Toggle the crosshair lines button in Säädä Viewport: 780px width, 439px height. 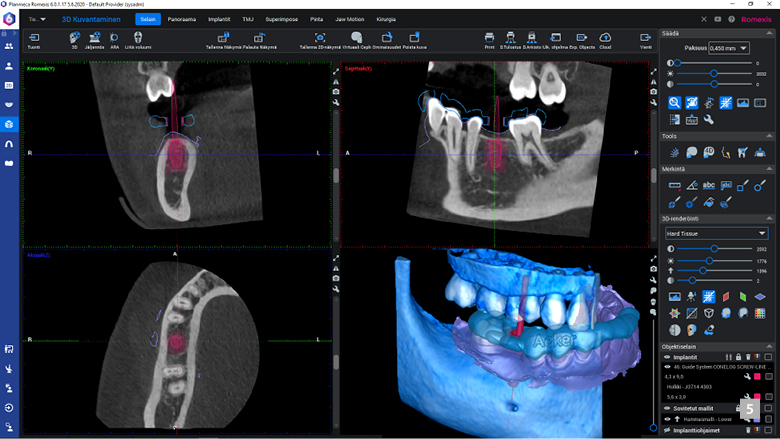point(726,103)
